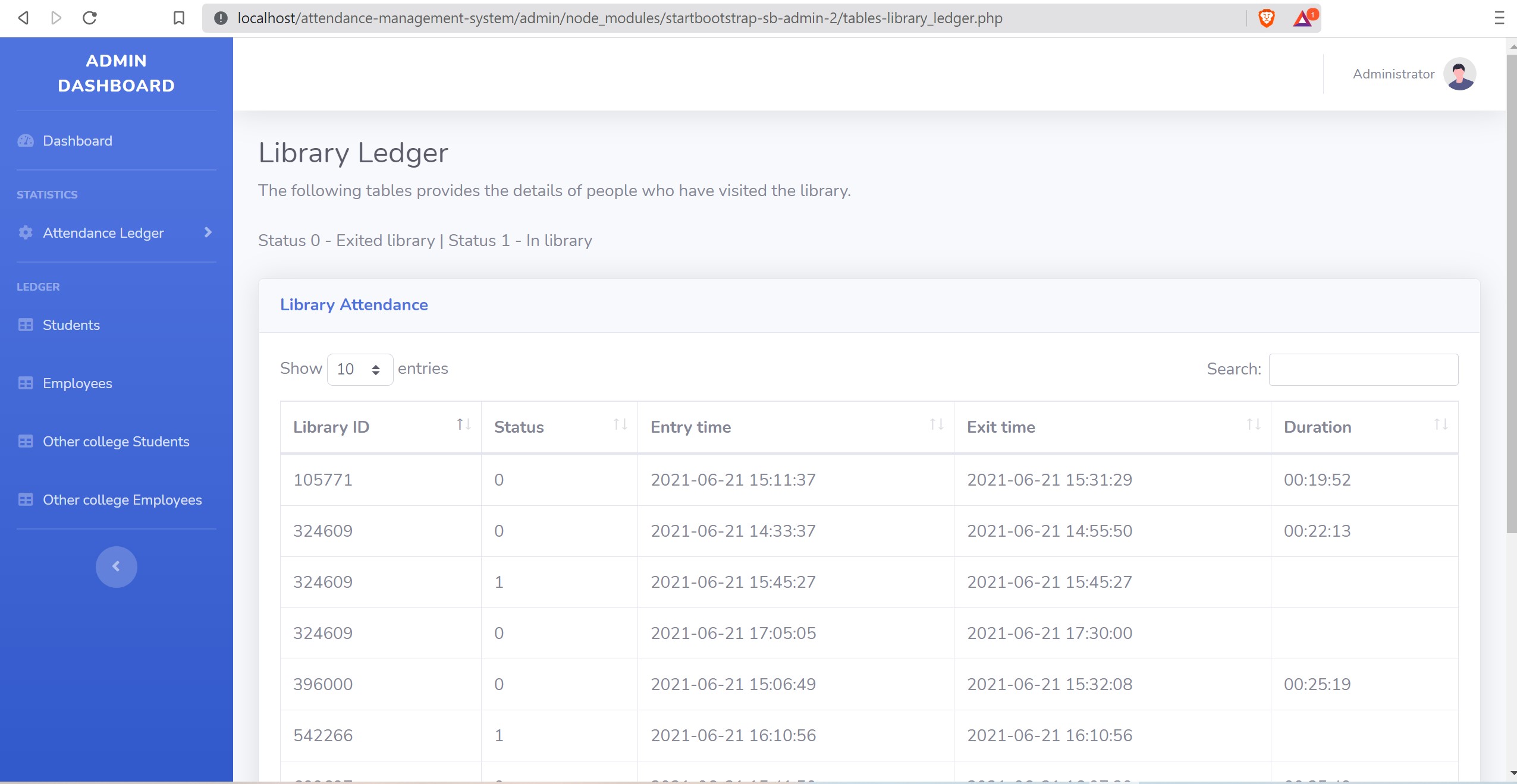Click inside the Search input field

click(1363, 369)
